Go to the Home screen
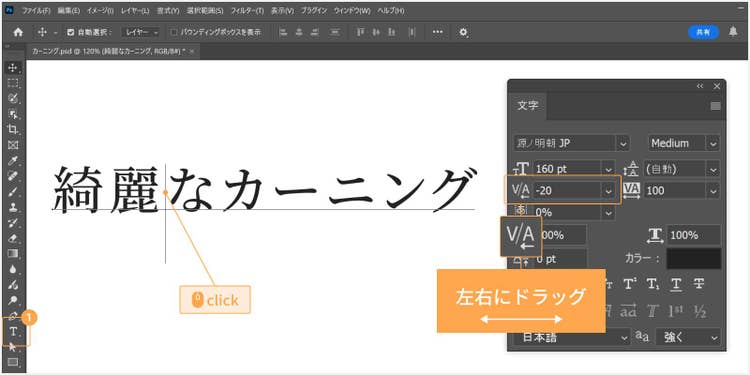This screenshot has width=750, height=375. click(18, 33)
